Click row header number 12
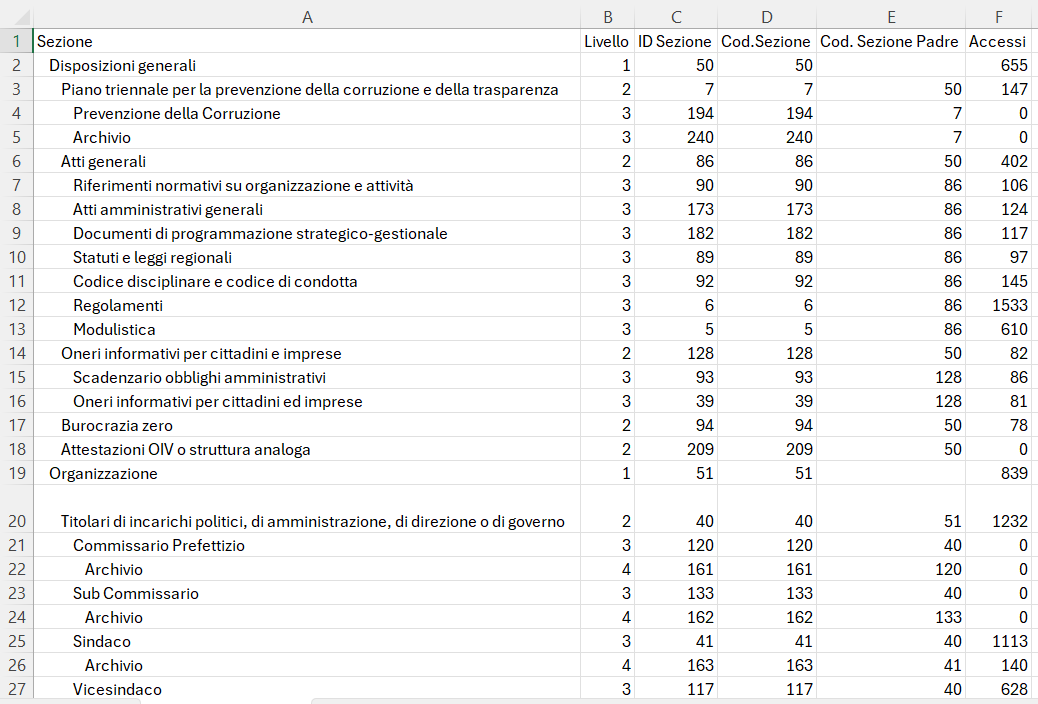Image resolution: width=1038 pixels, height=704 pixels. pos(16,305)
